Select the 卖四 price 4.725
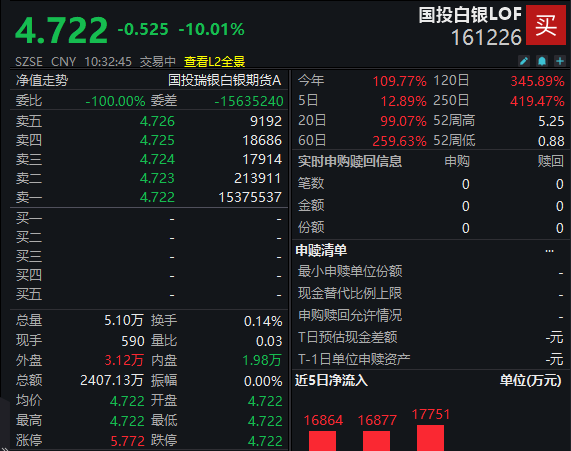The height and width of the screenshot is (451, 571). (157, 140)
